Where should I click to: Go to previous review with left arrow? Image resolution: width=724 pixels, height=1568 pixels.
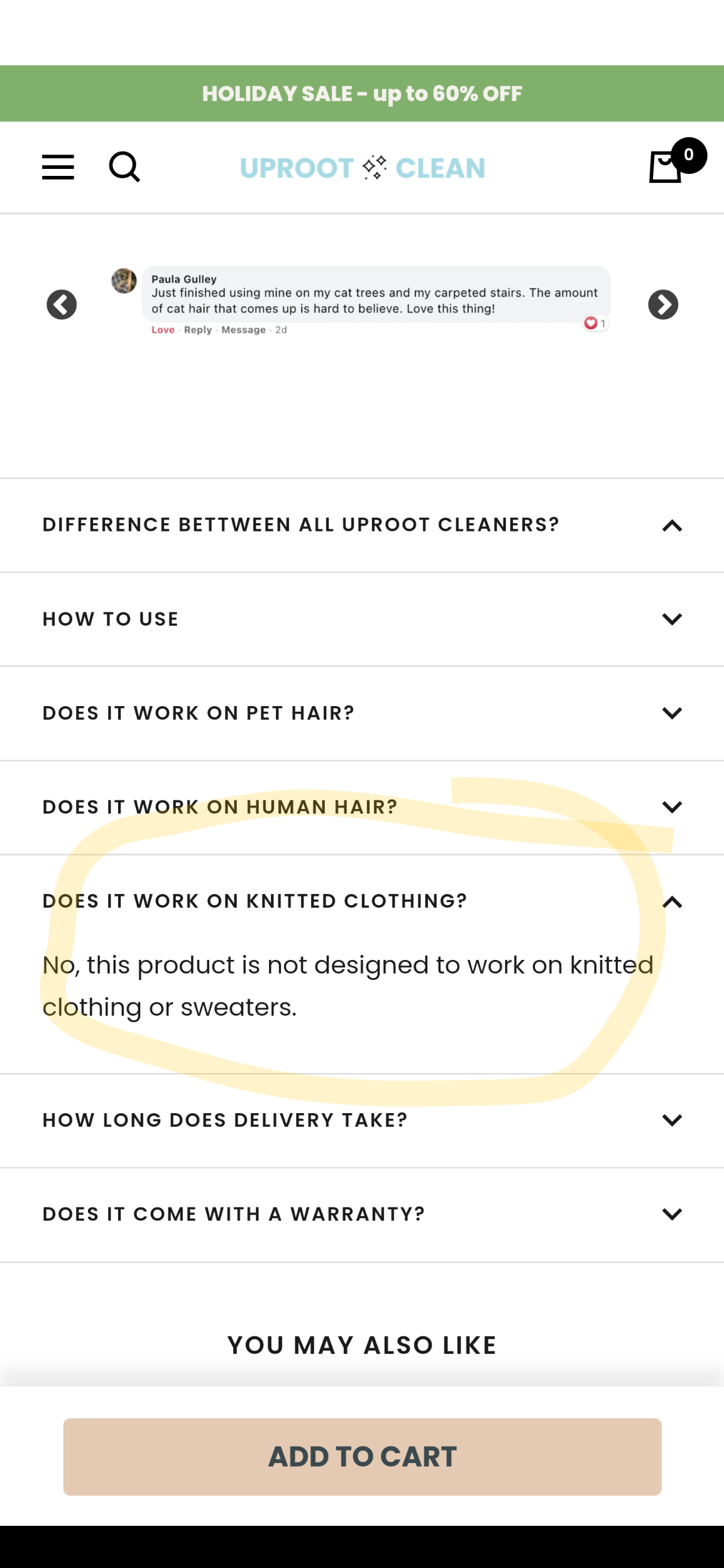tap(62, 305)
